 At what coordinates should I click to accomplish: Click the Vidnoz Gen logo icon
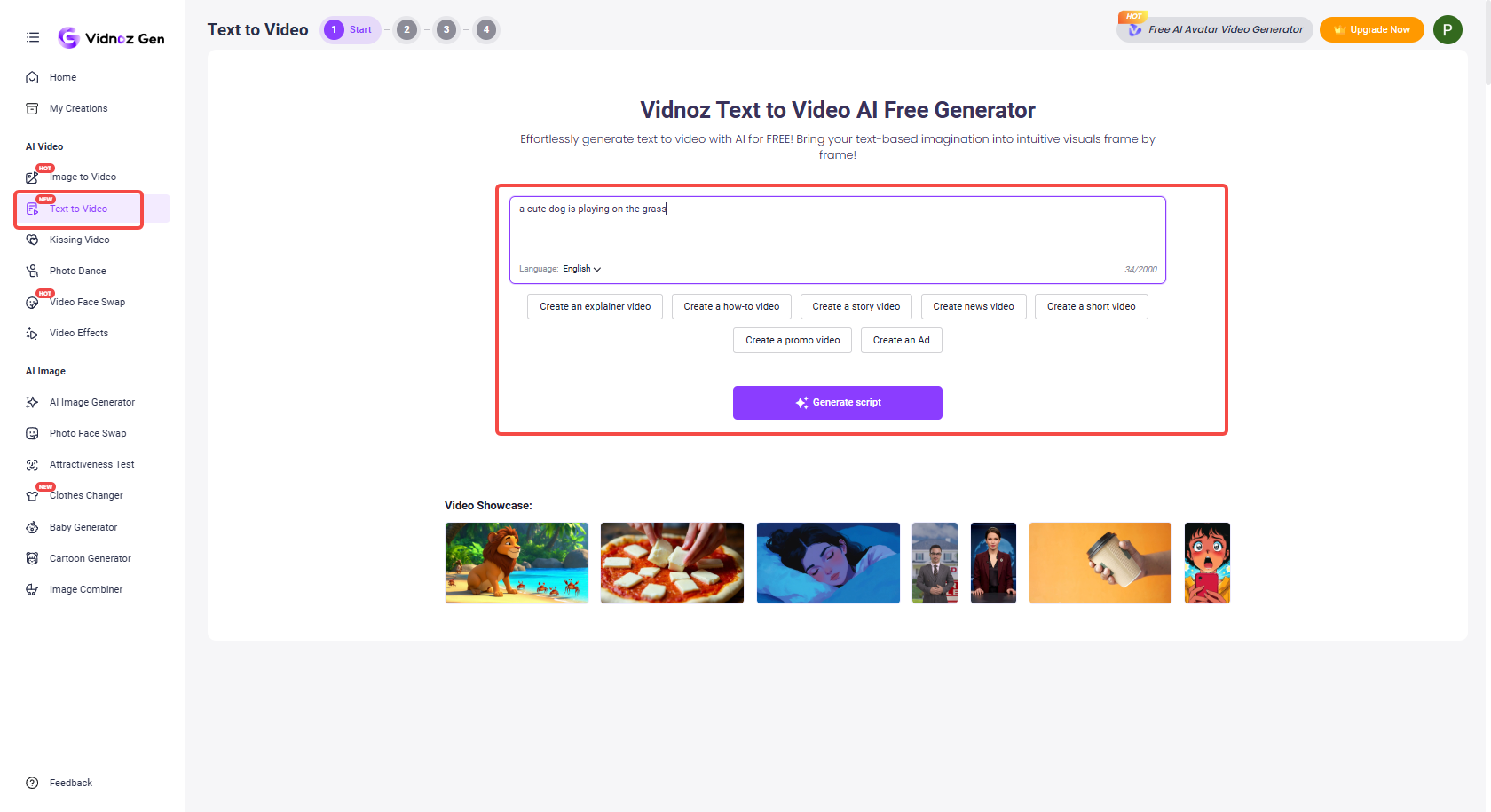tap(68, 37)
